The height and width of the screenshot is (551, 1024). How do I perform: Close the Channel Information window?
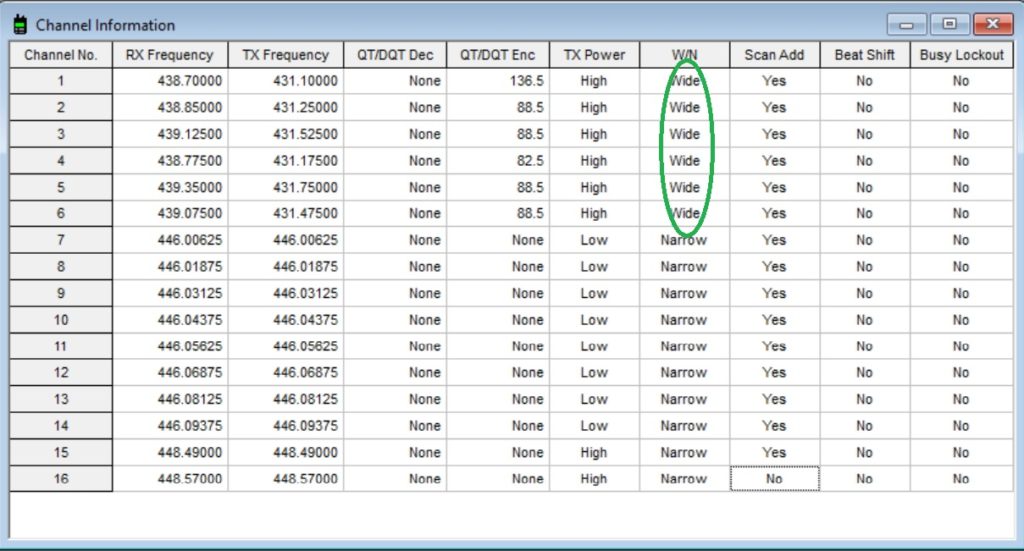[993, 24]
